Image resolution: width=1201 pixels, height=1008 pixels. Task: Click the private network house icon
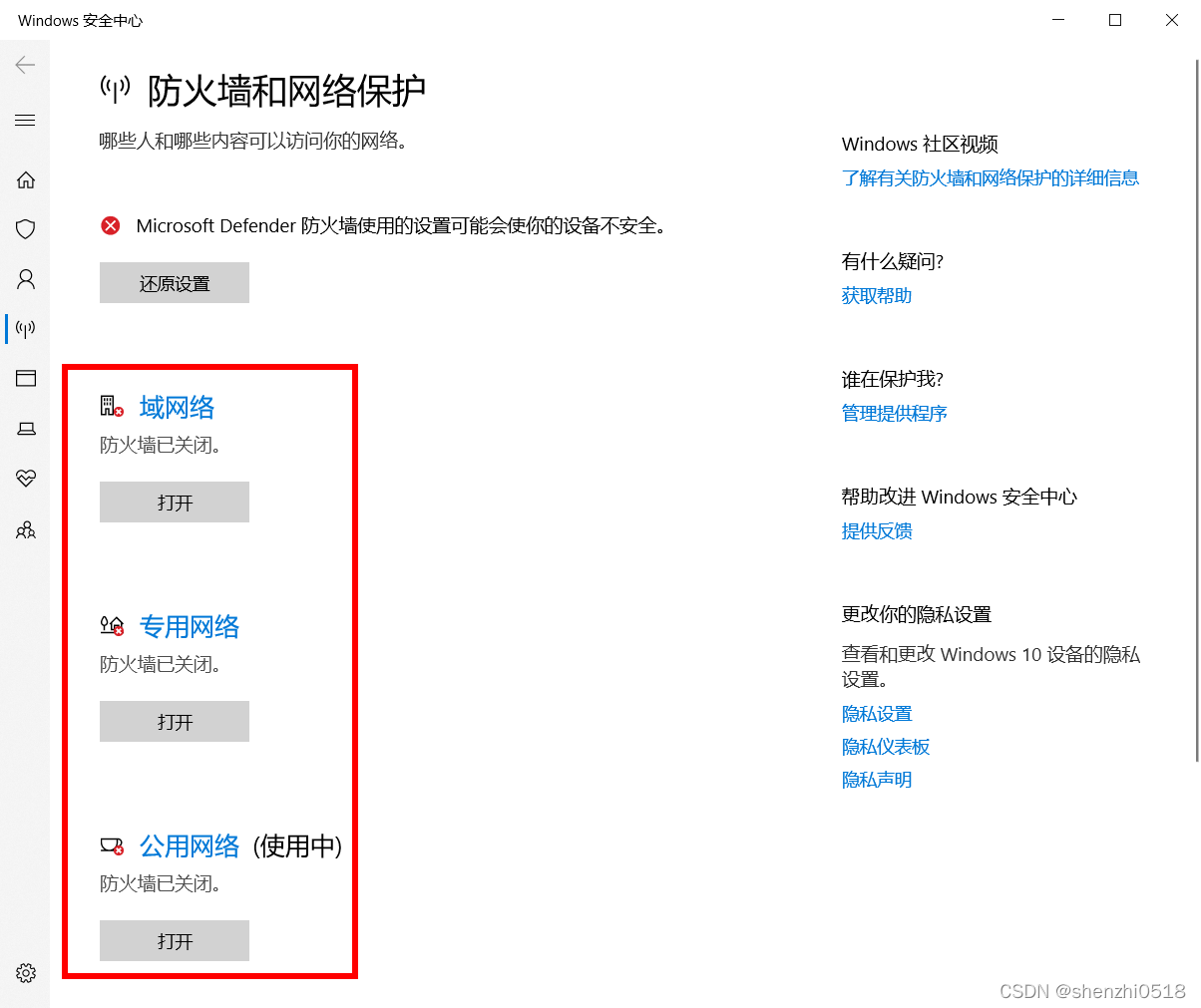click(112, 626)
